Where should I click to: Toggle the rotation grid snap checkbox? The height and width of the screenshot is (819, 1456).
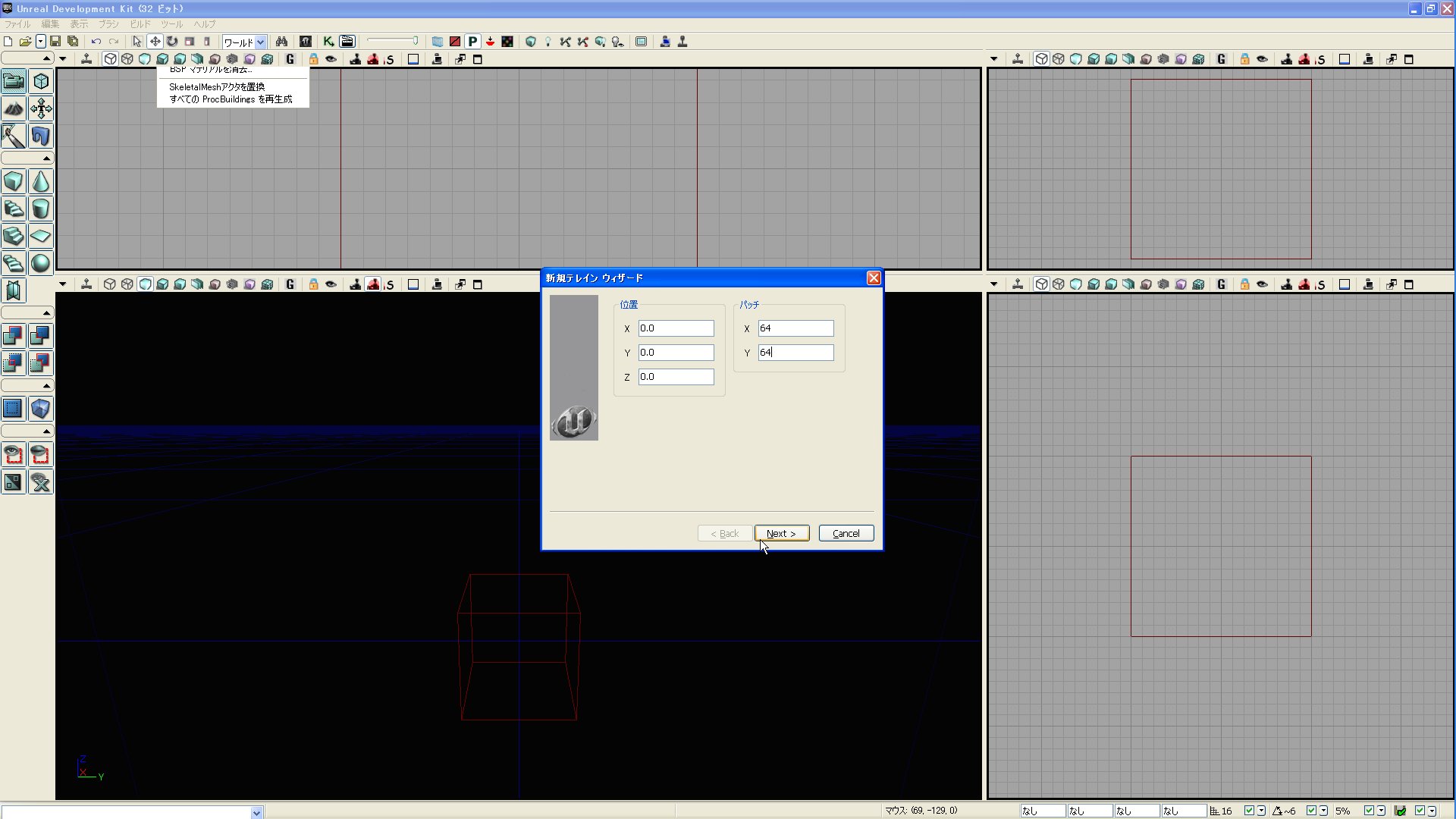pyautogui.click(x=1311, y=811)
